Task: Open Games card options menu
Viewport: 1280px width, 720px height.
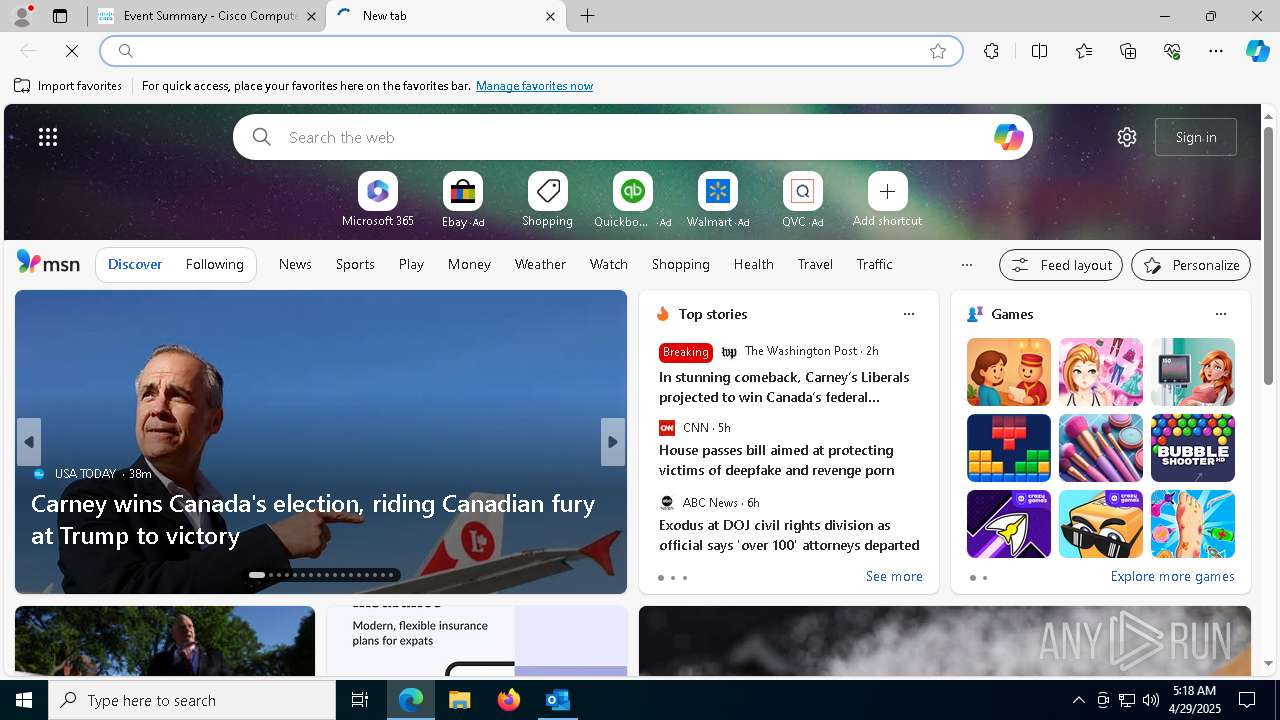Action: click(1220, 314)
